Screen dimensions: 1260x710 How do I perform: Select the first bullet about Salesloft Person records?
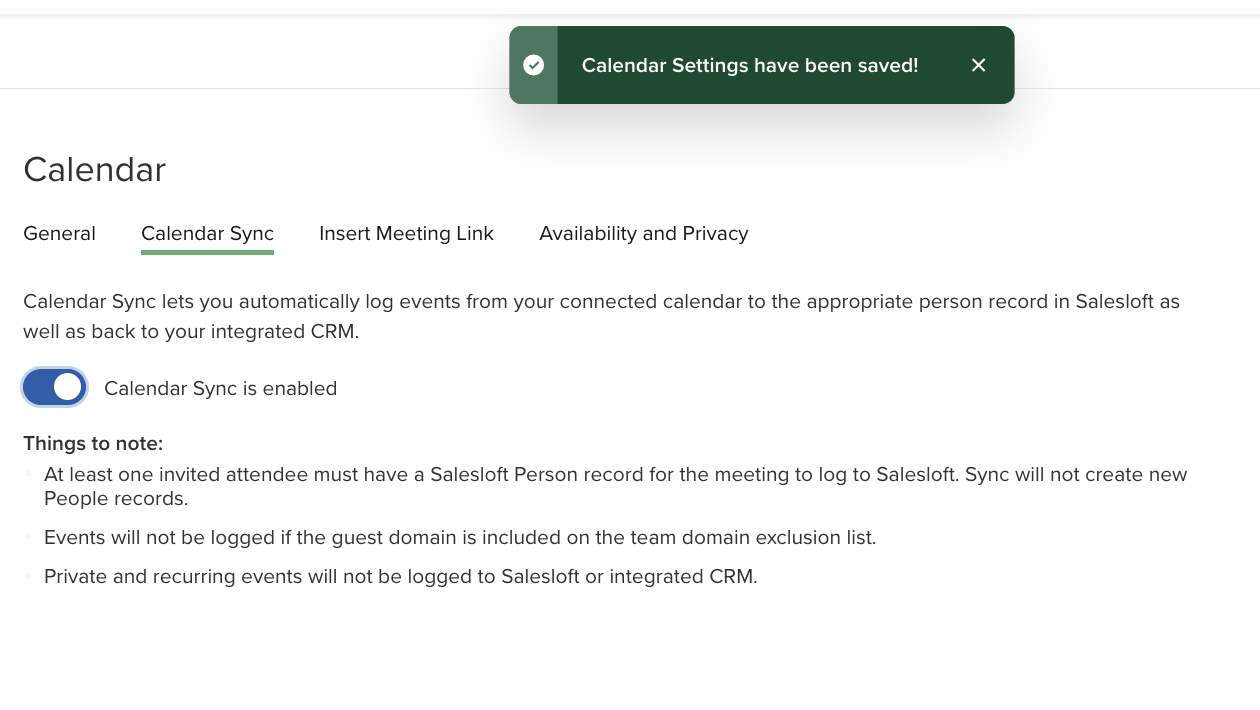[615, 486]
